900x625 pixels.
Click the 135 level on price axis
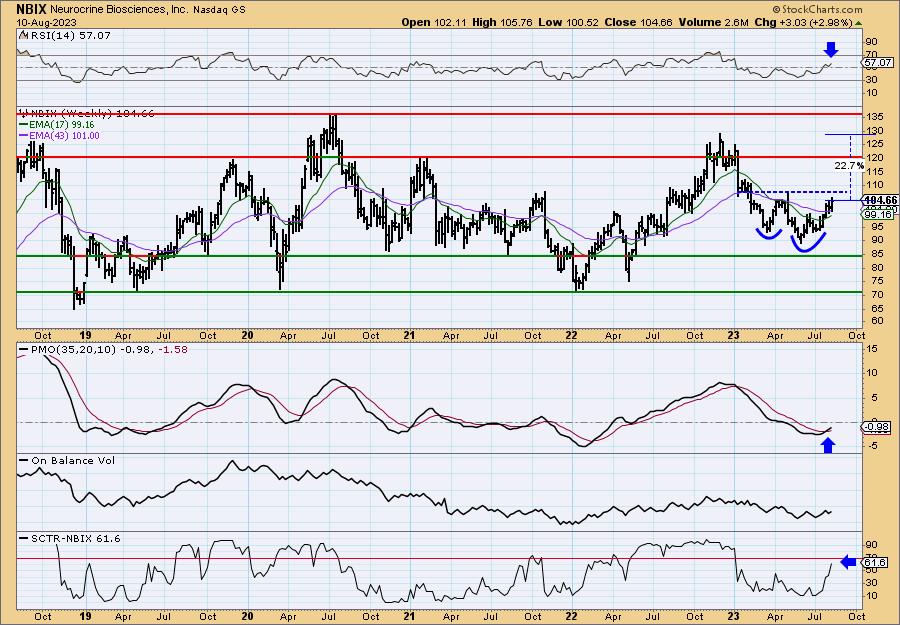coord(875,117)
